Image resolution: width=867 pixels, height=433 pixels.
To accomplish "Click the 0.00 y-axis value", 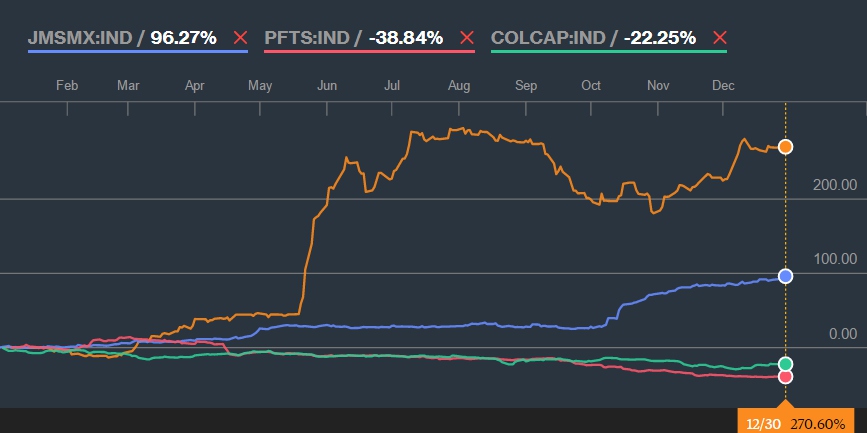I will tap(843, 333).
